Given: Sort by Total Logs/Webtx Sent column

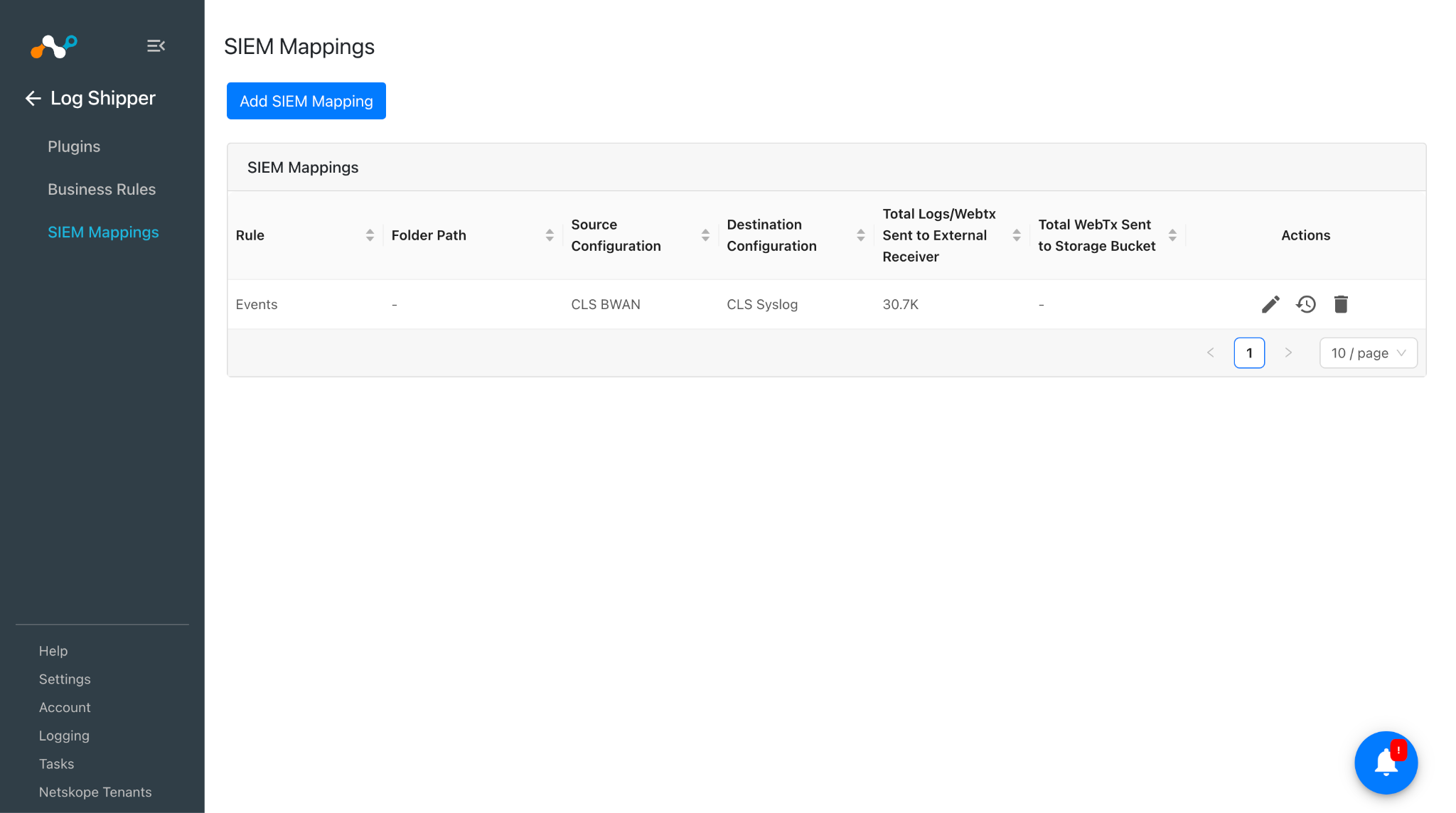Looking at the screenshot, I should point(1017,235).
